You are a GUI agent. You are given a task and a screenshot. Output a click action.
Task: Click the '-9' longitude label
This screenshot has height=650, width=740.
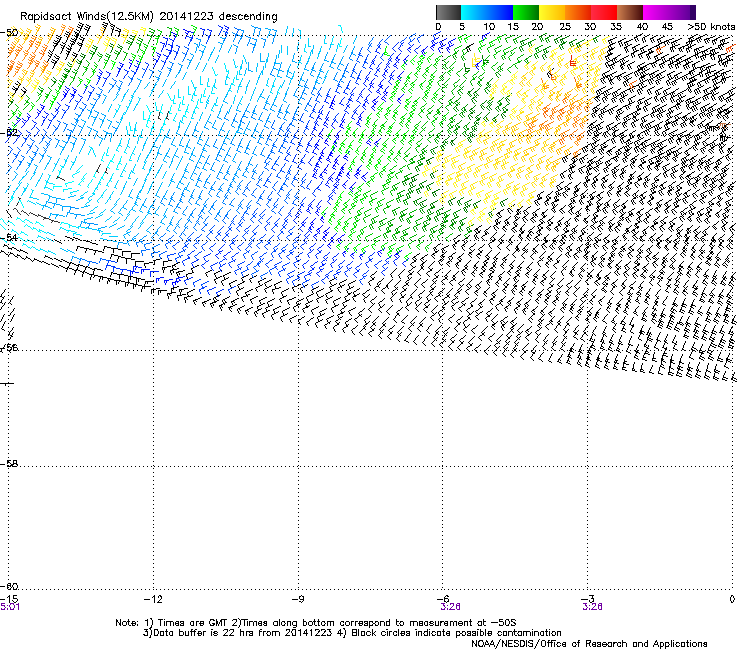[x=298, y=599]
